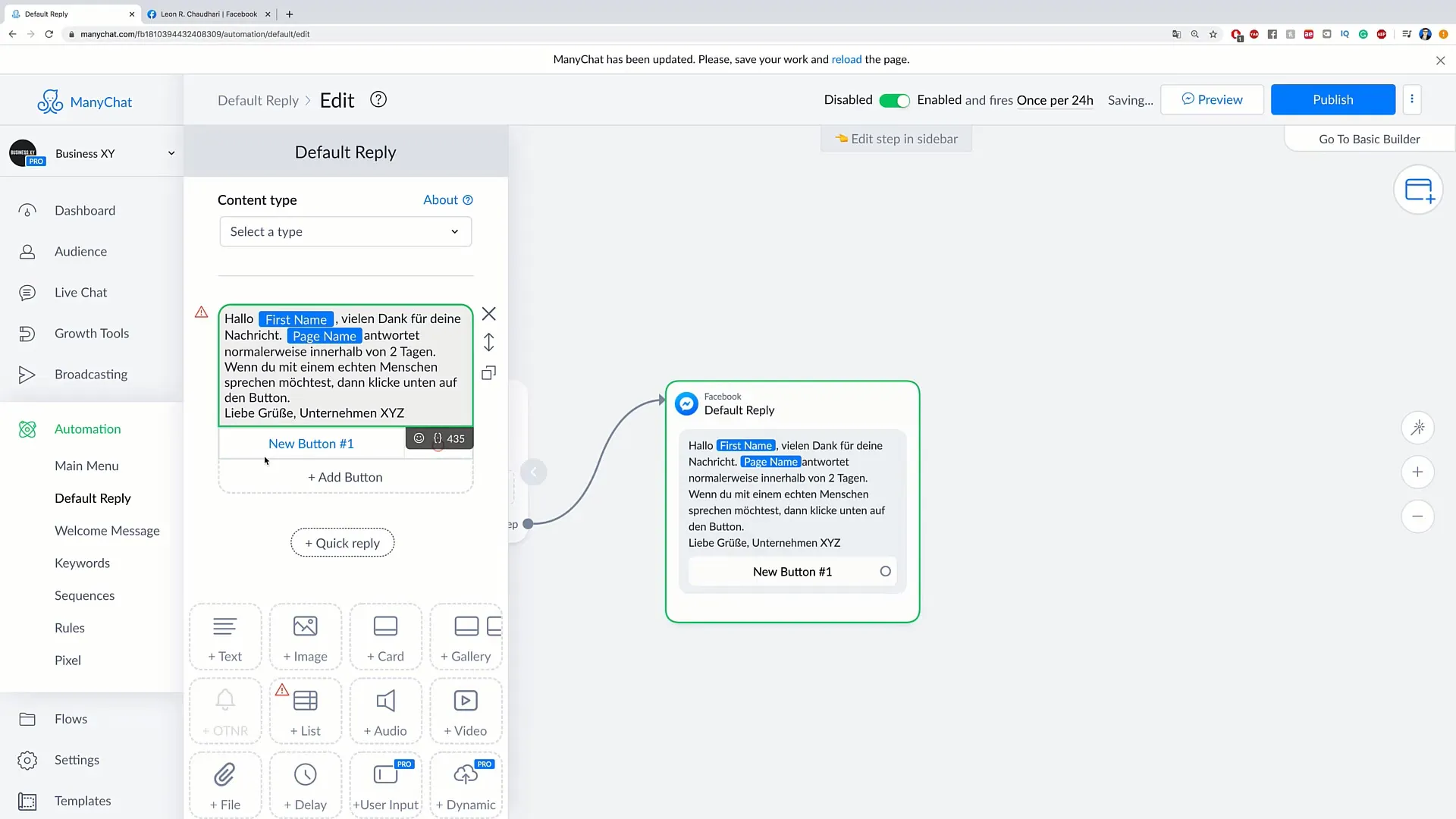Click the zoom out minus icon on canvas

[x=1418, y=516]
